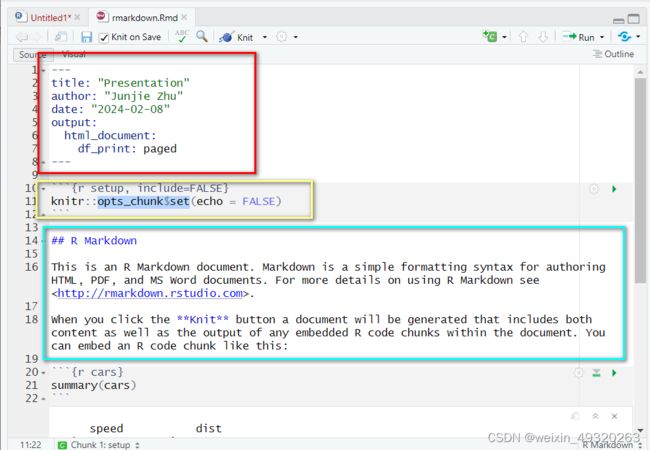The width and height of the screenshot is (650, 450).
Task: Run all chunks above cars chunk
Action: 596,373
